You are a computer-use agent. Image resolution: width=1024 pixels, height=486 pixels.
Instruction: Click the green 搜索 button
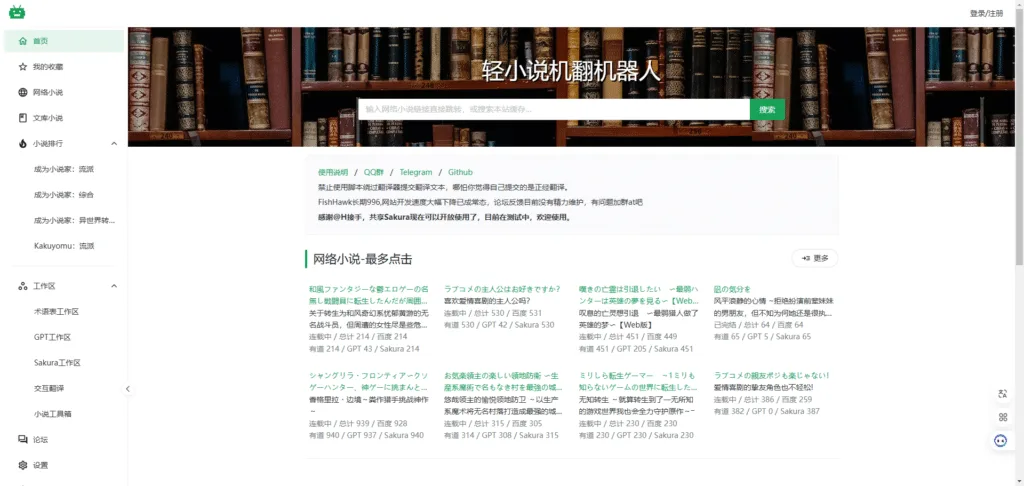[x=767, y=109]
